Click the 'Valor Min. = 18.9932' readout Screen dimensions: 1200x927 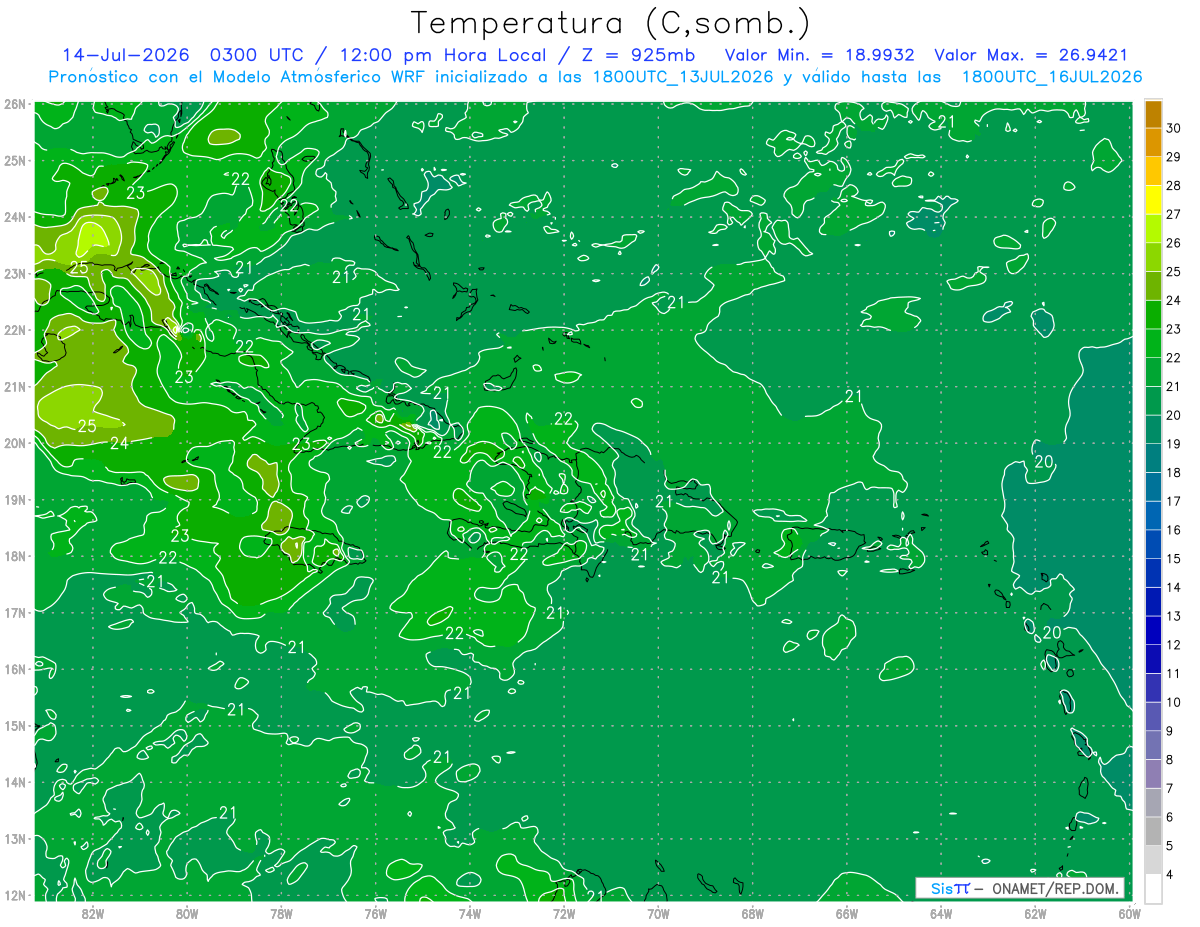[x=820, y=55]
